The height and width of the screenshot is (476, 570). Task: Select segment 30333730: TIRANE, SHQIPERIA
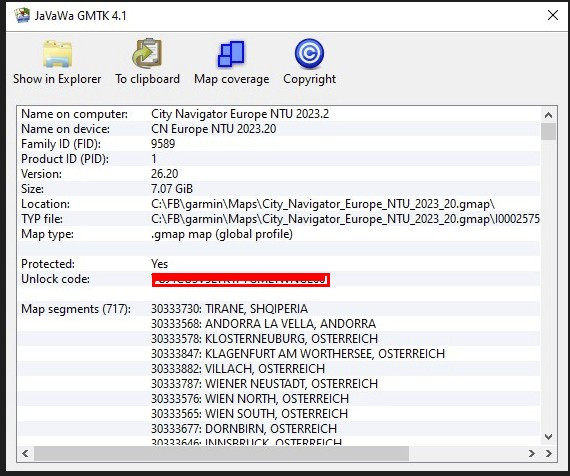click(x=229, y=309)
